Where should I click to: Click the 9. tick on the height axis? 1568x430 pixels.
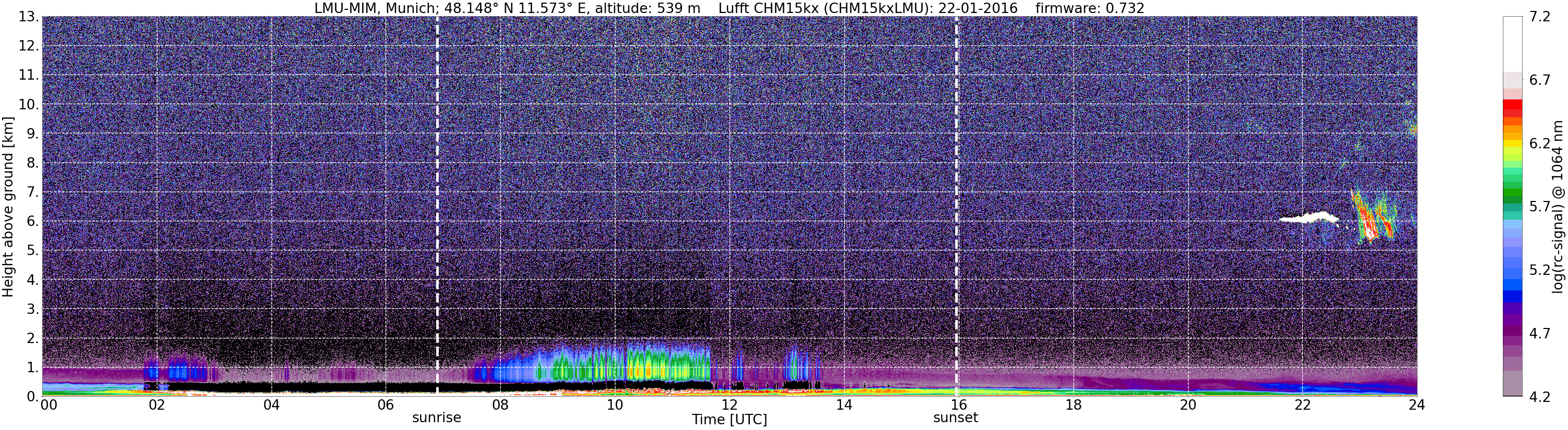33,133
